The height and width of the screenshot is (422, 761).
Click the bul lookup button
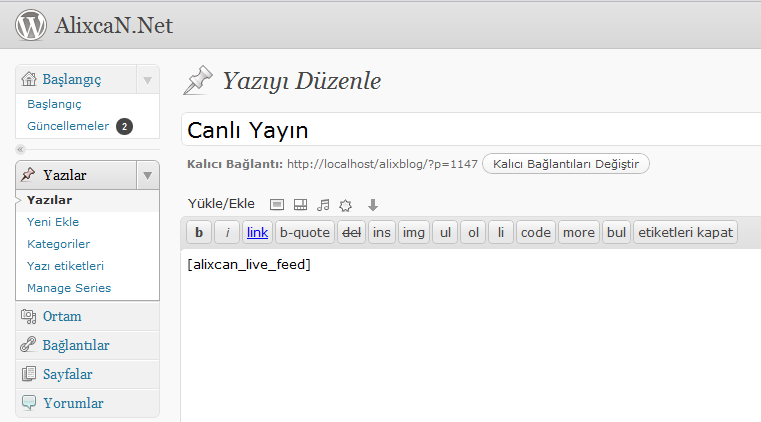click(616, 232)
